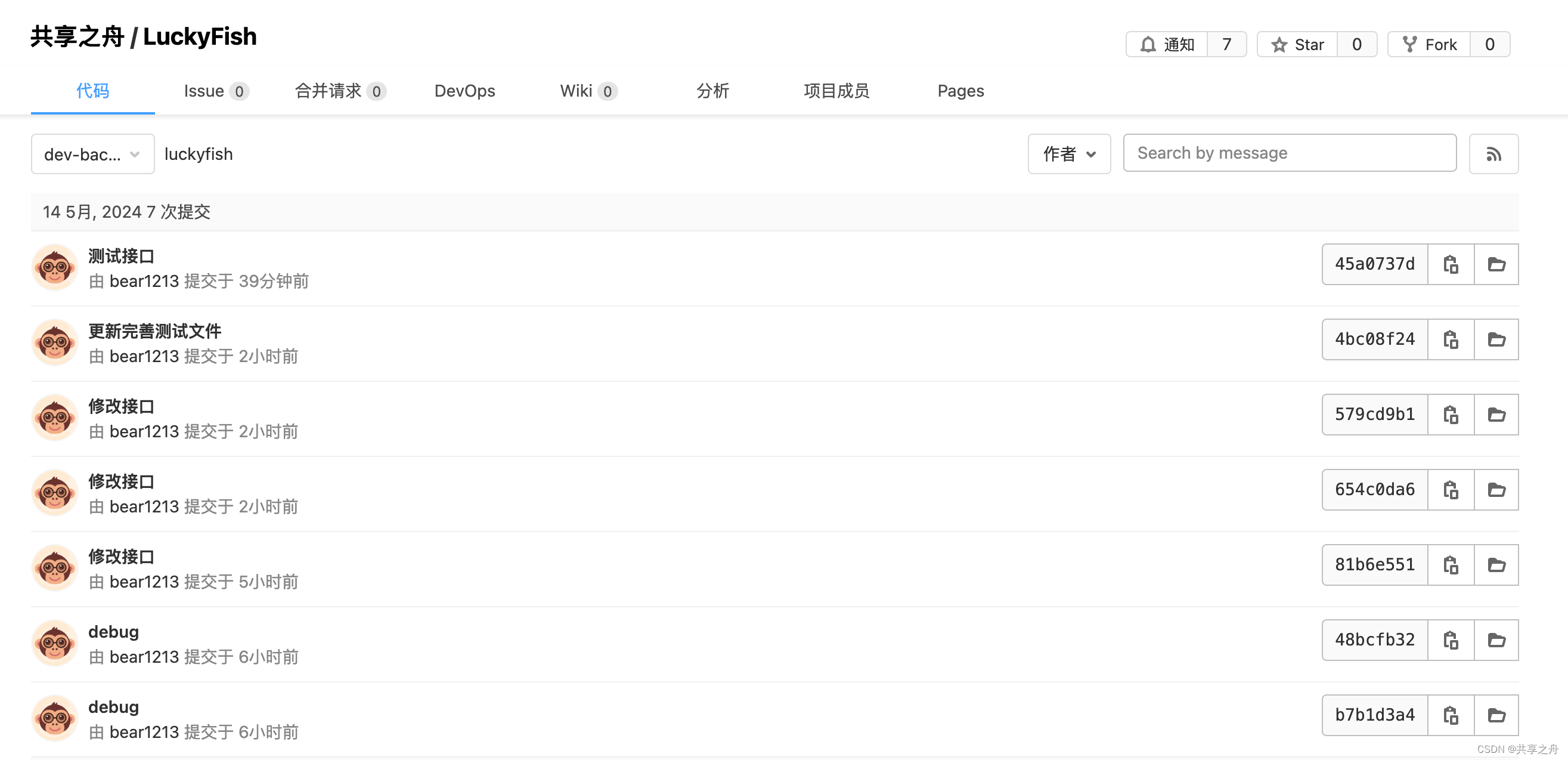Open commit hash 48bcfb32
Image resolution: width=1568 pixels, height=760 pixels.
coord(1374,640)
